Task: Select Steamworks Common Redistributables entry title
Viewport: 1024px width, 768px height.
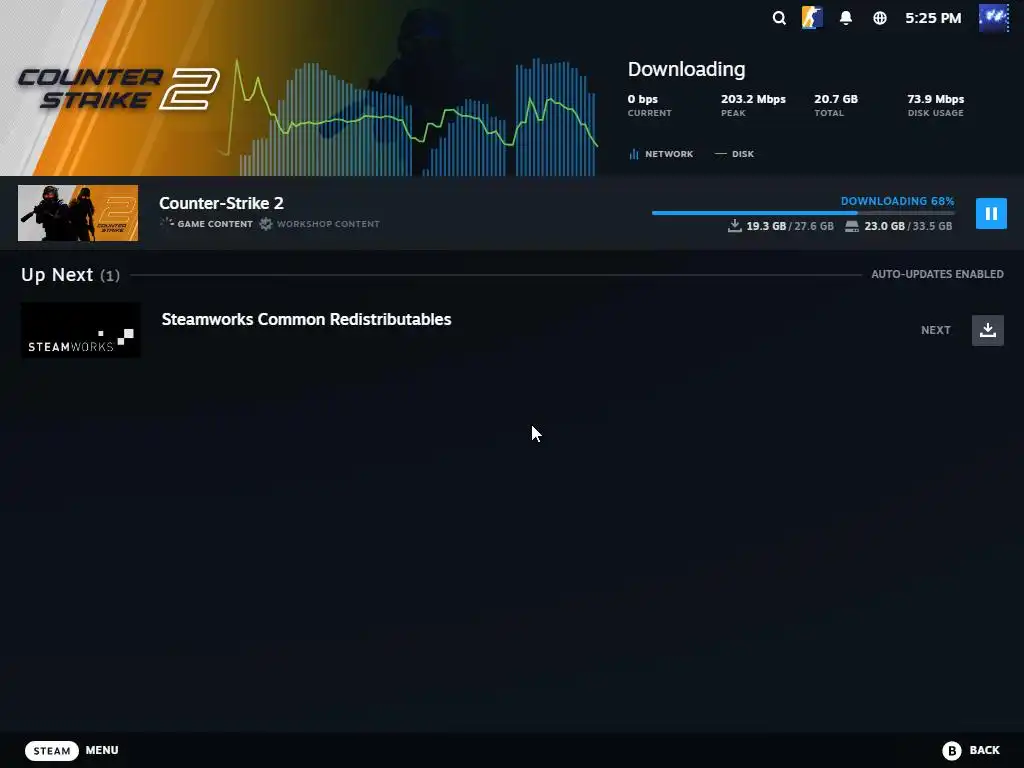Action: (306, 319)
